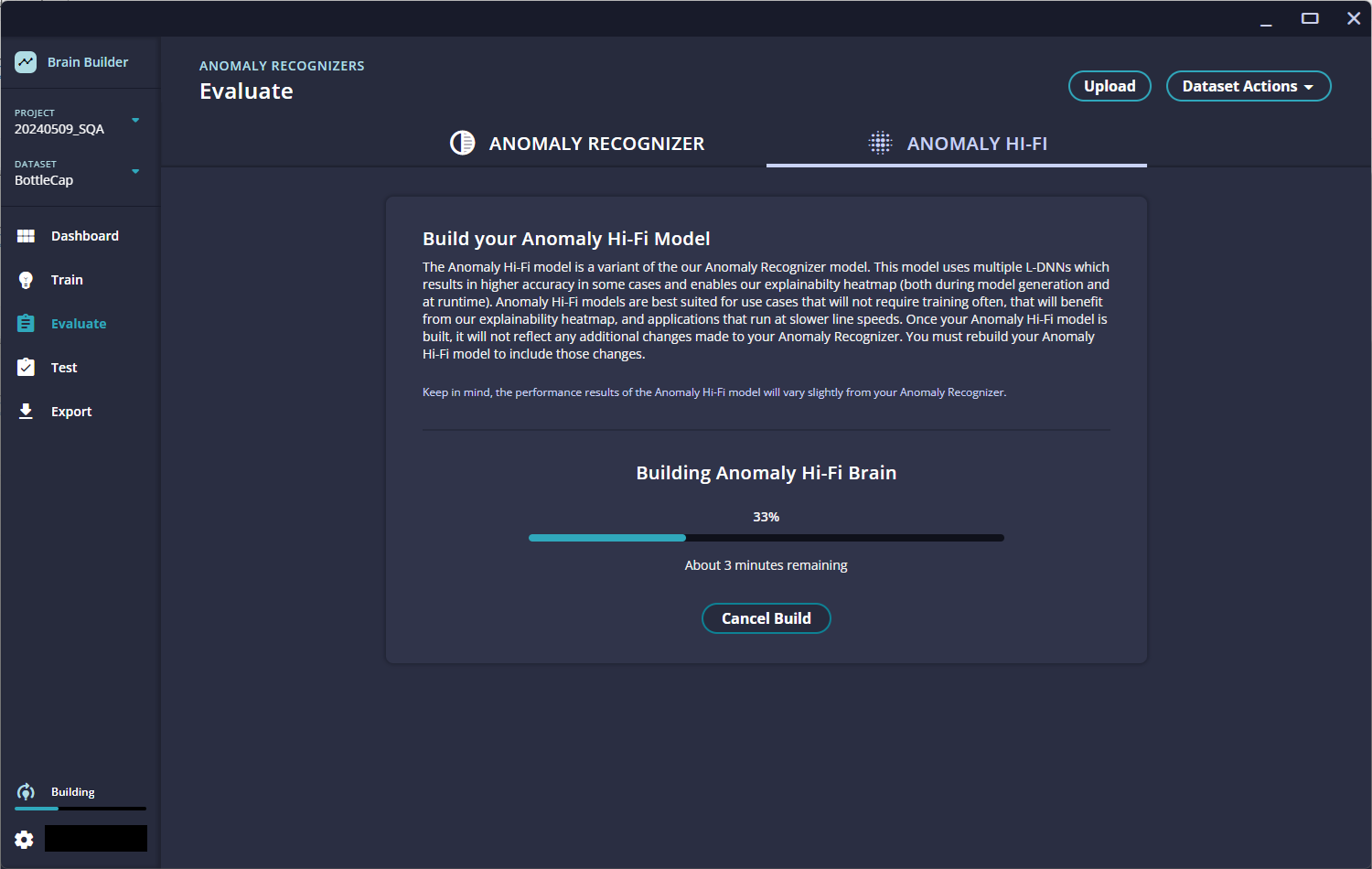This screenshot has height=869, width=1372.
Task: Click the Export download arrow icon
Action: 26,412
